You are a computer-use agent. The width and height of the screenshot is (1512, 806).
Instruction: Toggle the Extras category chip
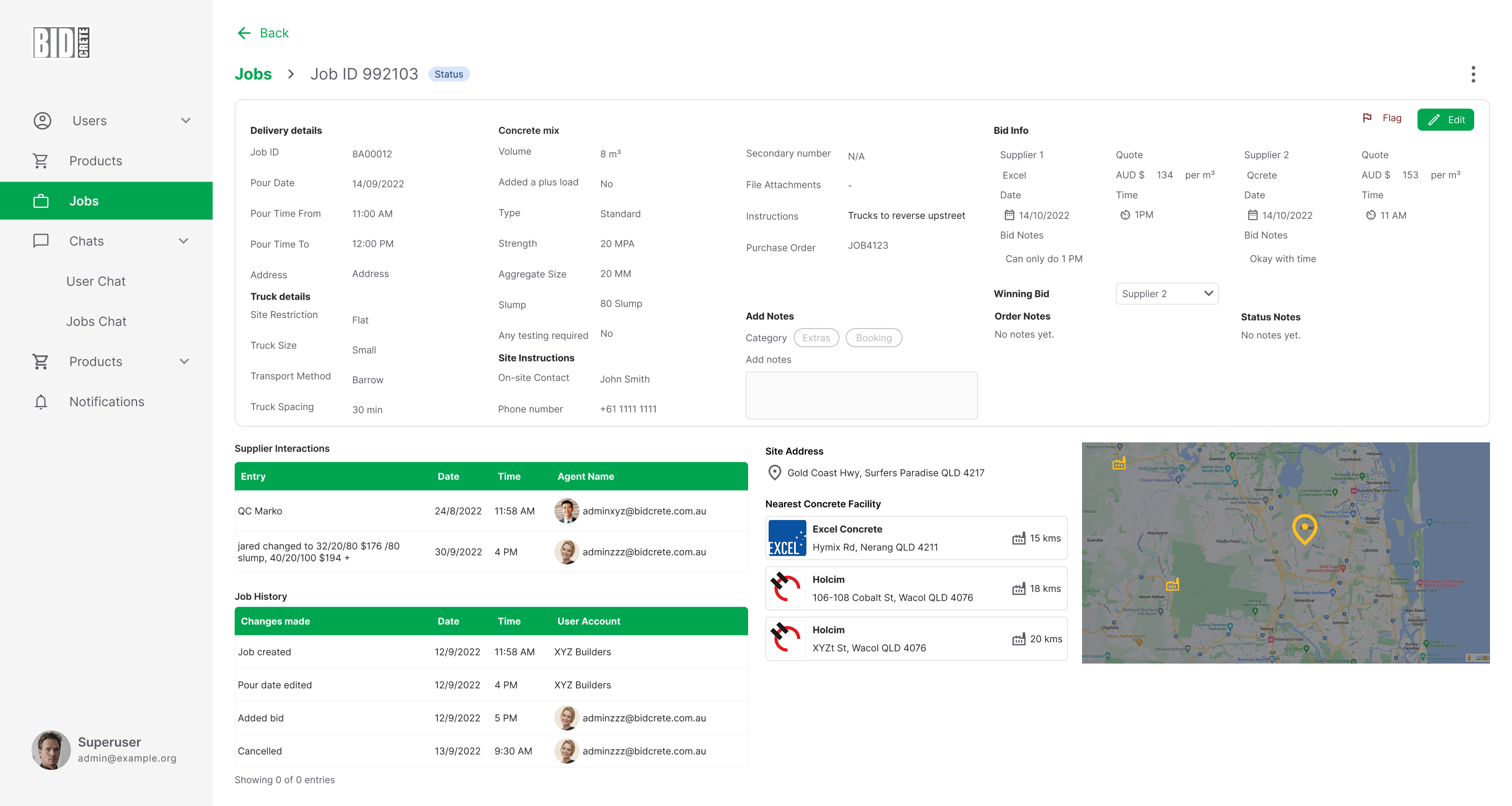[x=816, y=337]
